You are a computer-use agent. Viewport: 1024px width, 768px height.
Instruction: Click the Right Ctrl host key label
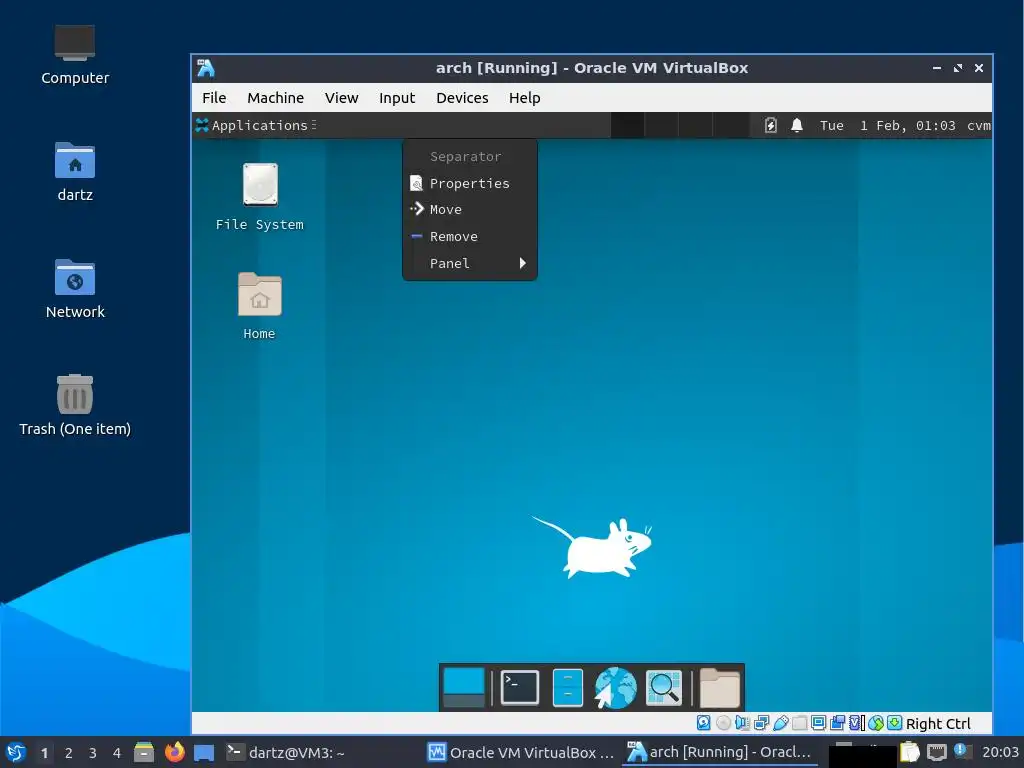[x=938, y=724]
